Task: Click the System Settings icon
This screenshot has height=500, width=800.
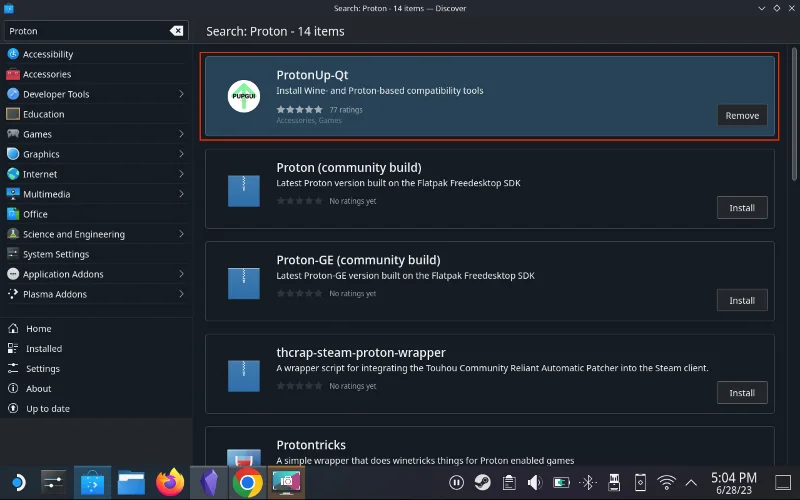Action: pos(13,254)
